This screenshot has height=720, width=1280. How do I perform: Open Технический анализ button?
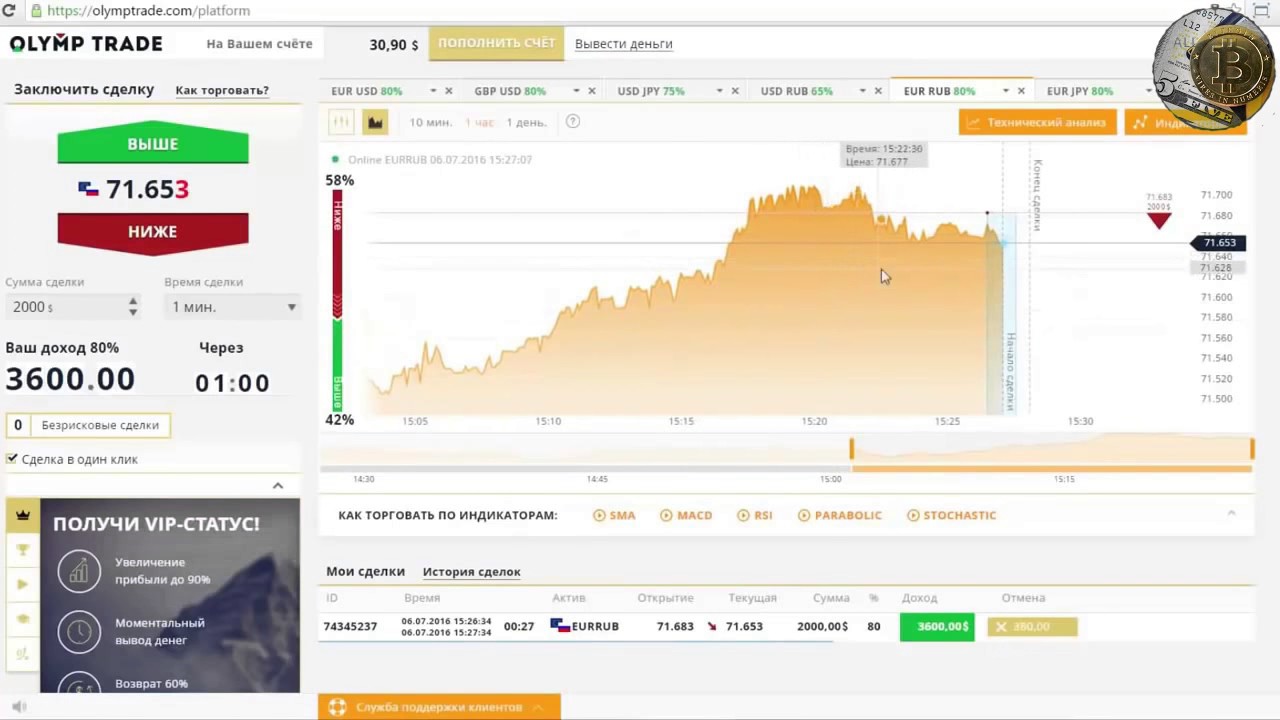coord(1037,122)
